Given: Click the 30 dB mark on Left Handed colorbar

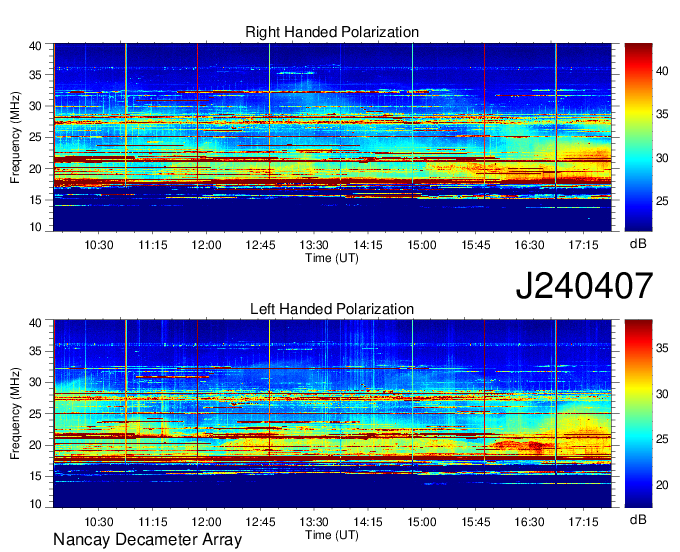Looking at the screenshot, I should click(x=662, y=394).
